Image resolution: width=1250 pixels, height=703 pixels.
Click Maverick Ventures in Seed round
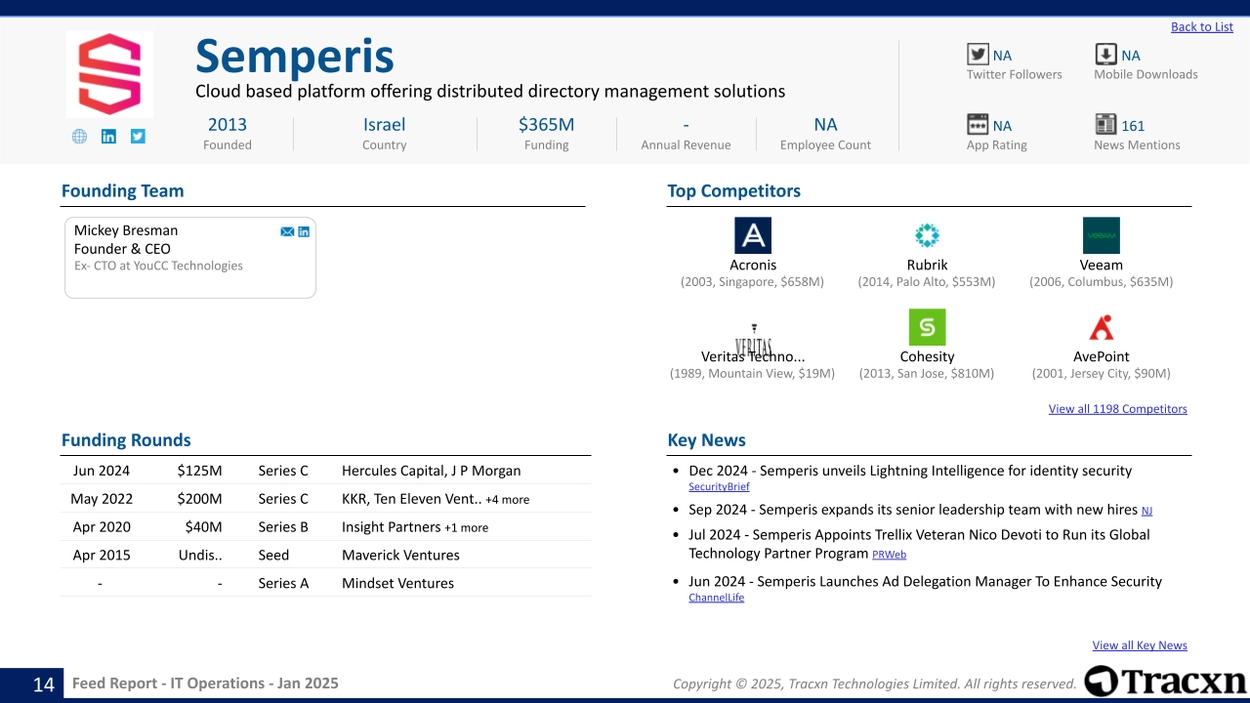(400, 555)
